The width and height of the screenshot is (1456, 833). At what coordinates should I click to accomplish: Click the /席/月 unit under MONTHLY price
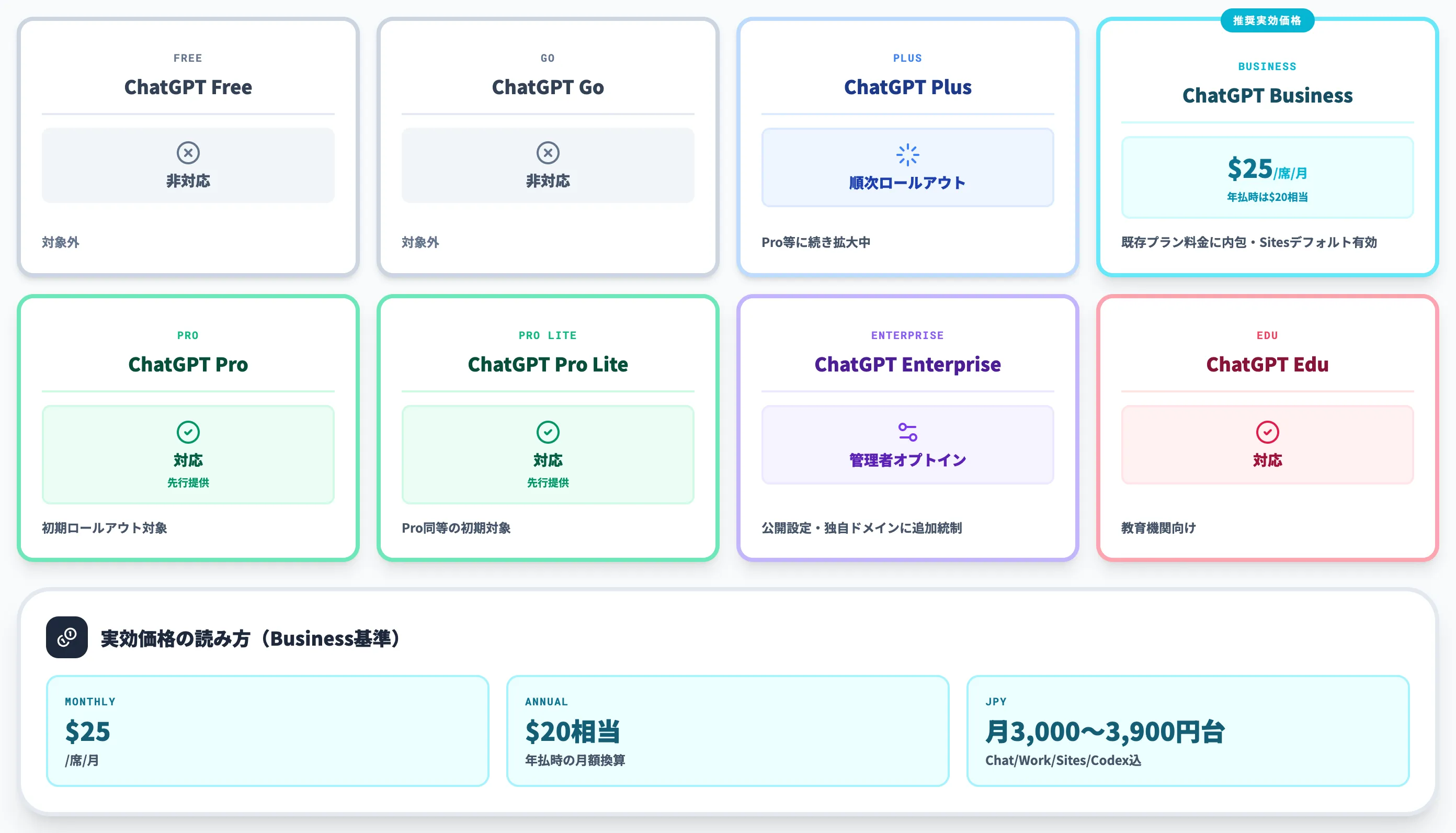[x=82, y=760]
